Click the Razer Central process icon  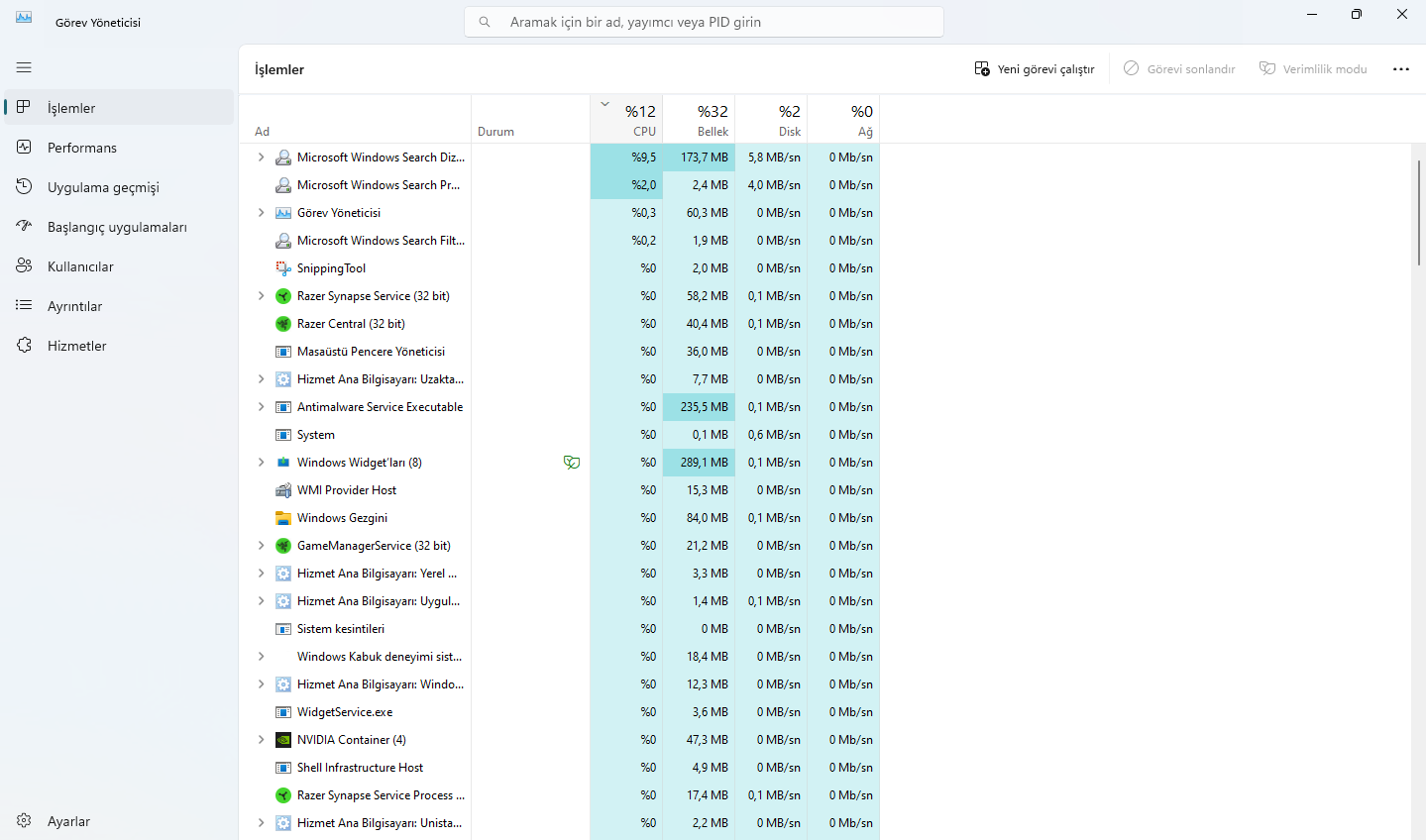click(x=283, y=324)
